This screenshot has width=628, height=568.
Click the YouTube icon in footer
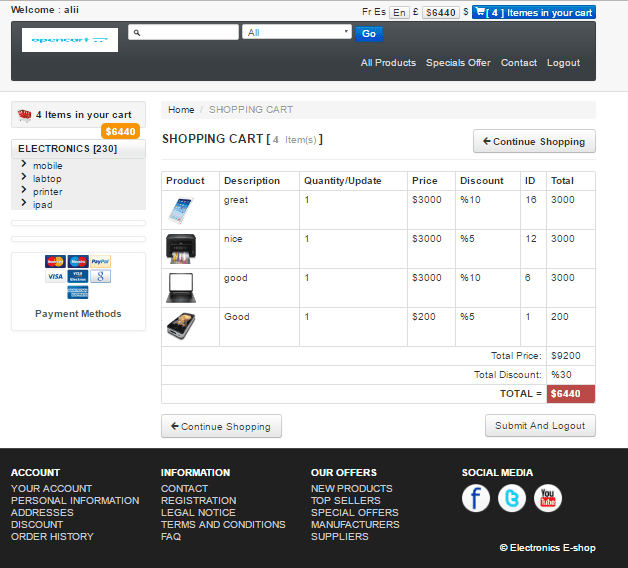point(547,498)
